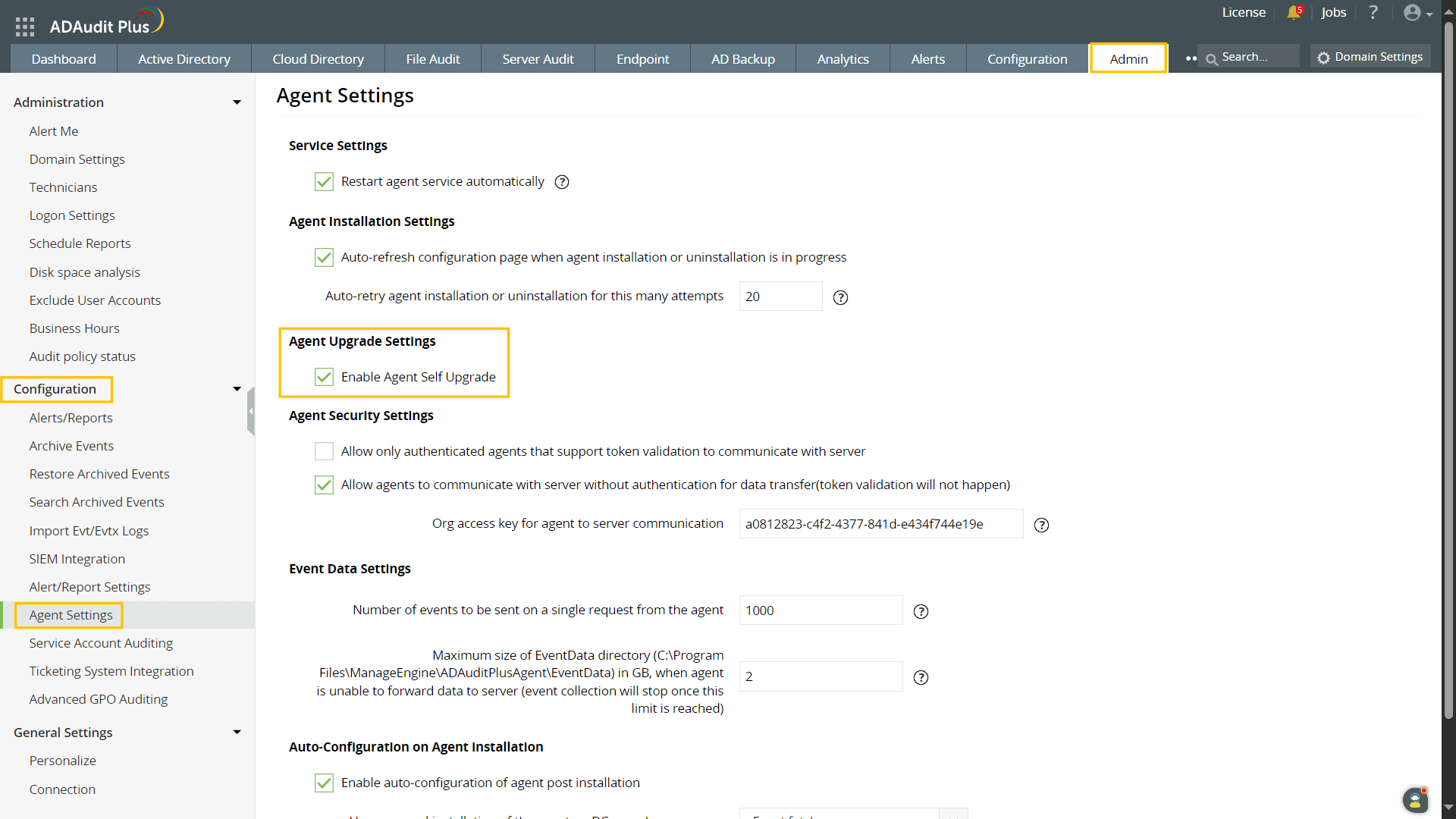Collapse the Configuration sidebar section arrow
The width and height of the screenshot is (1456, 819).
pos(237,389)
